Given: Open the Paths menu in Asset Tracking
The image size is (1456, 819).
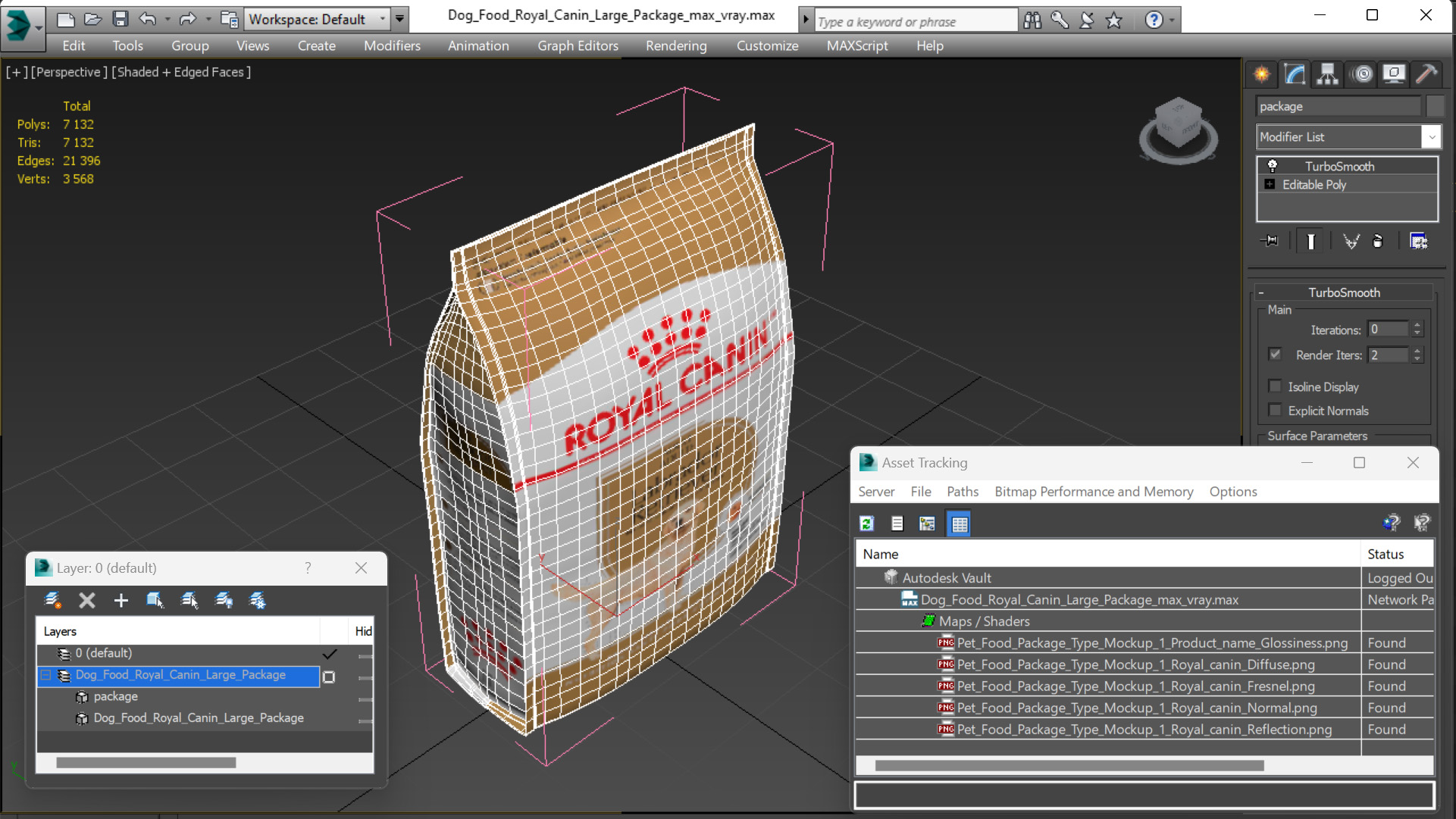Looking at the screenshot, I should 963,492.
